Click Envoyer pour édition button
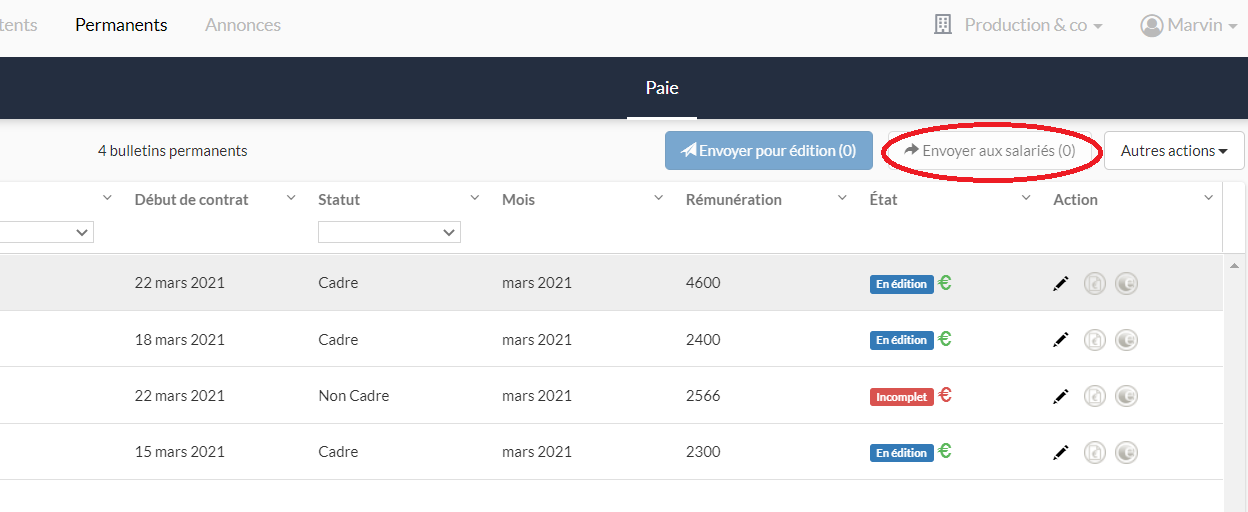This screenshot has width=1248, height=512. tap(769, 151)
